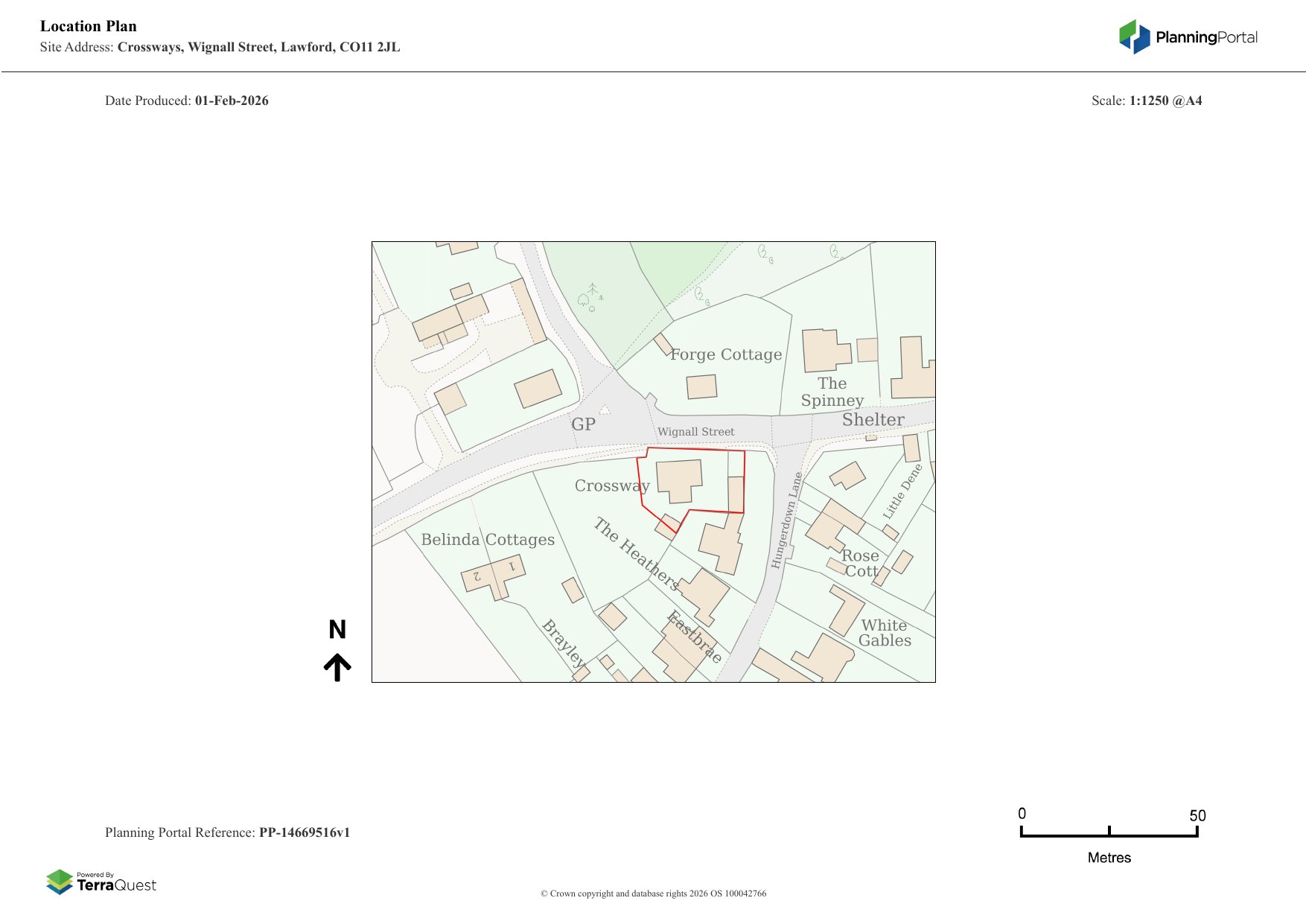The image size is (1306, 924).
Task: Click the small triangle island near GP
Action: pos(605,410)
